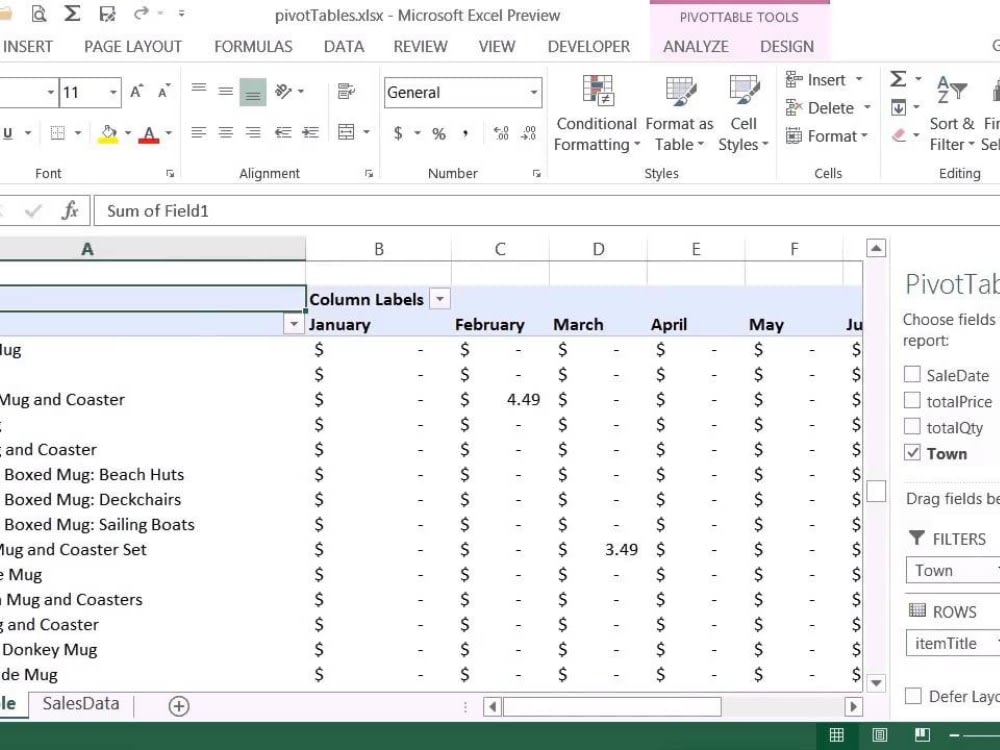
Task: Click the AutoSum sigma icon
Action: click(x=898, y=77)
